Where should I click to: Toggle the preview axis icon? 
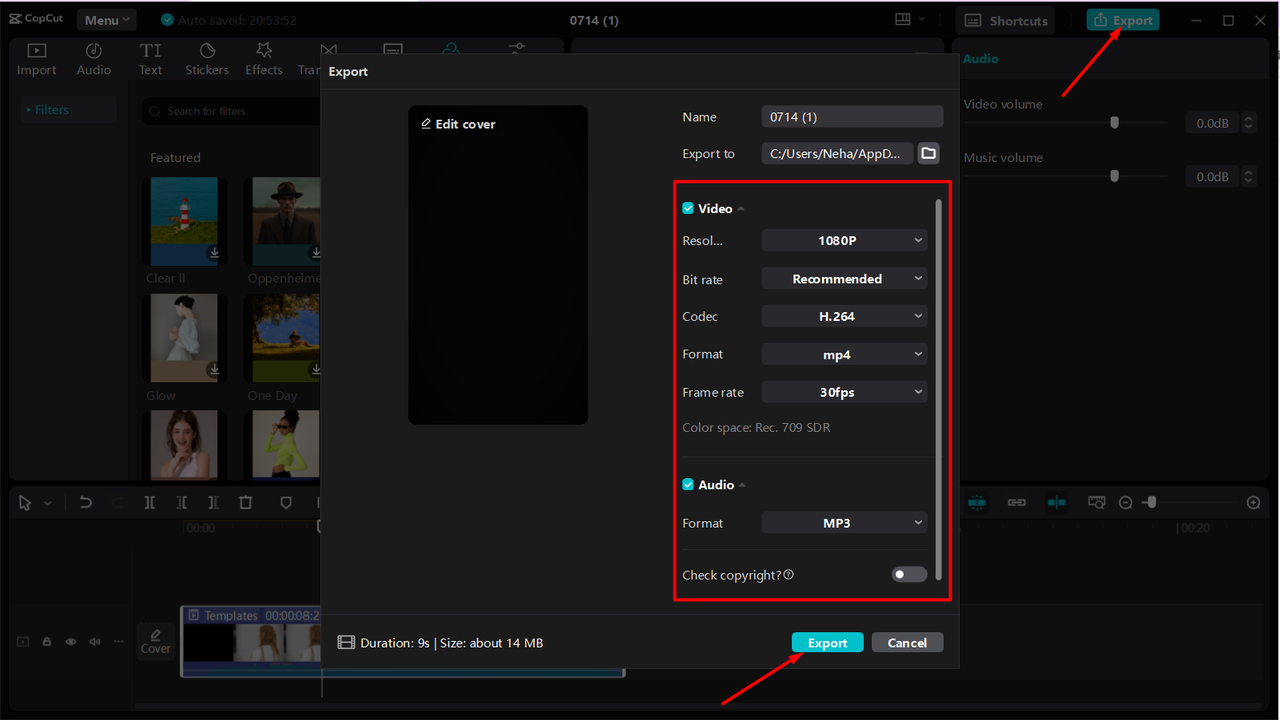pyautogui.click(x=1057, y=502)
